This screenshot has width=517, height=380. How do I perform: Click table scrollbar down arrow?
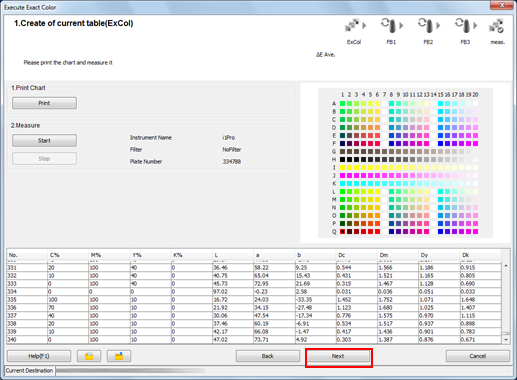(x=506, y=340)
